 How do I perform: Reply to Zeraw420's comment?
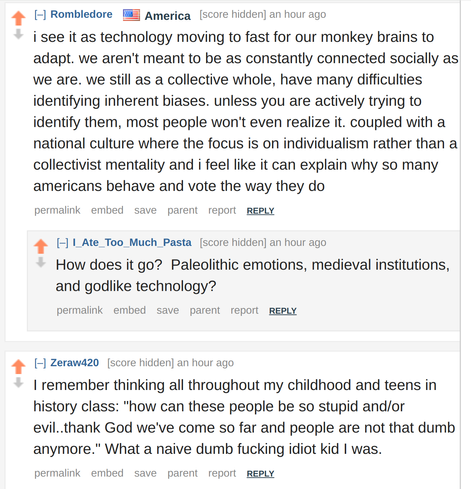260,474
